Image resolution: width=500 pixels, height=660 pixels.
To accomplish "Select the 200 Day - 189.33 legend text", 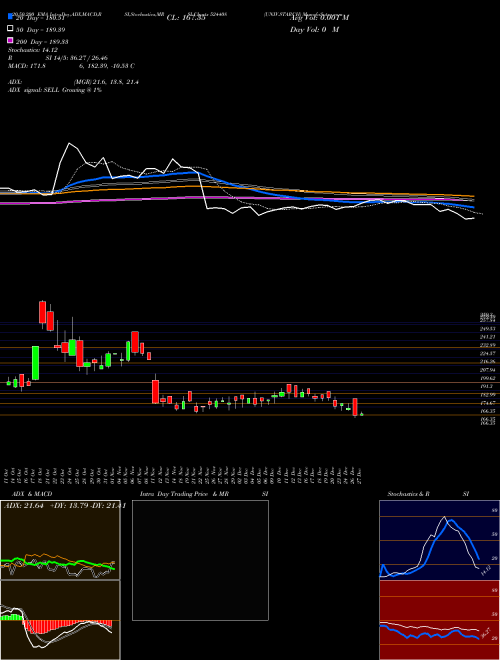I will (42, 42).
